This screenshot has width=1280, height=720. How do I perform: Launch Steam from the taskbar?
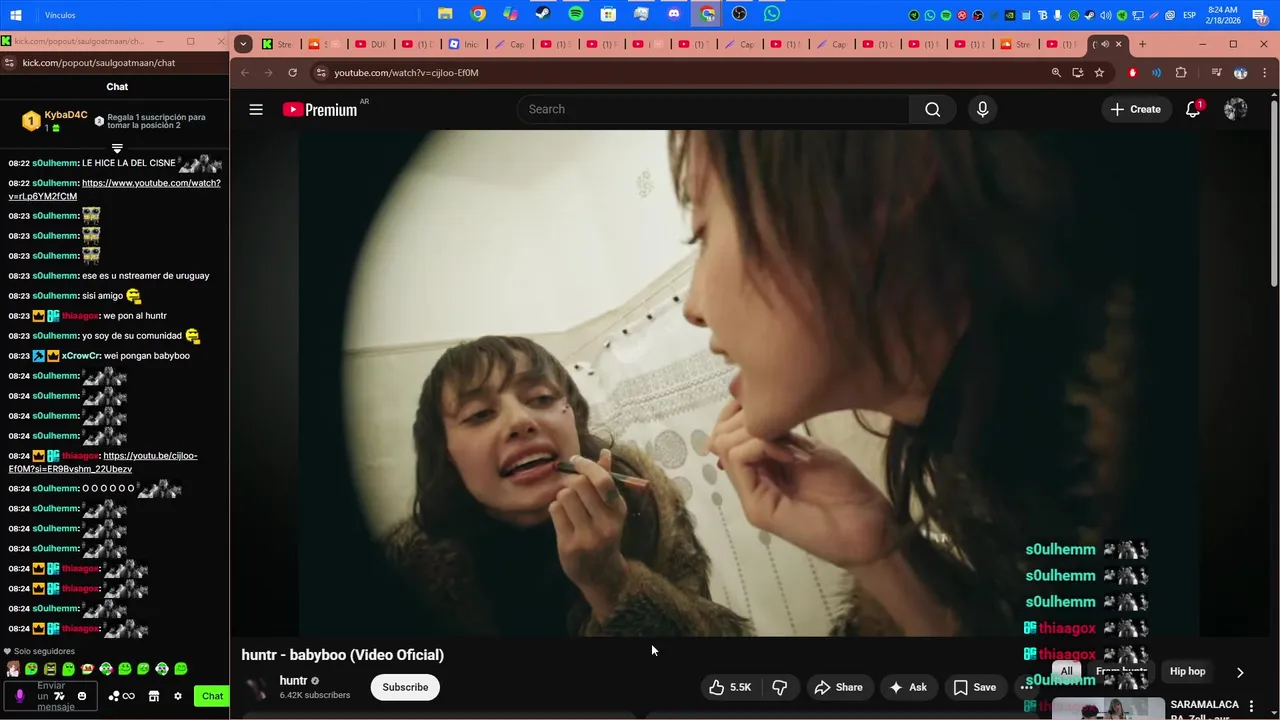tap(543, 14)
